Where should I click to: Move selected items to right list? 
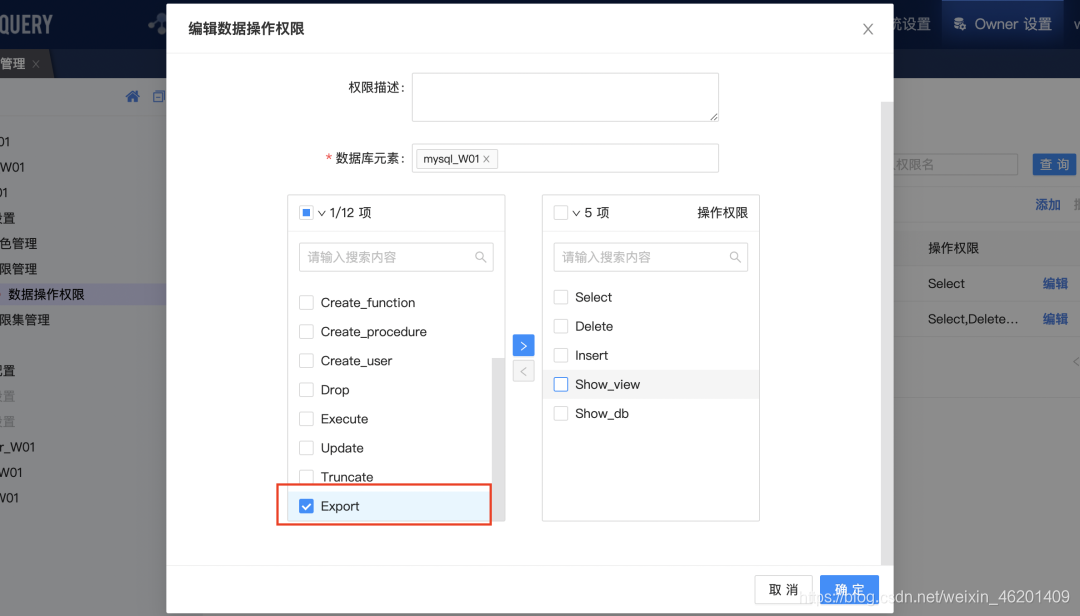pos(523,345)
